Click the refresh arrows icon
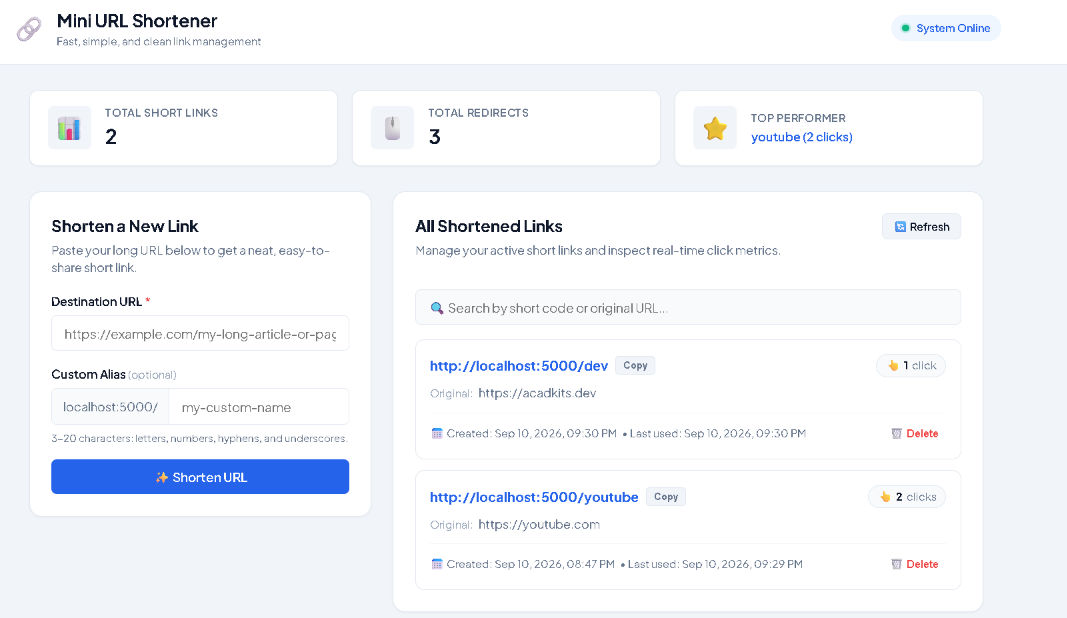1067x618 pixels. 900,227
